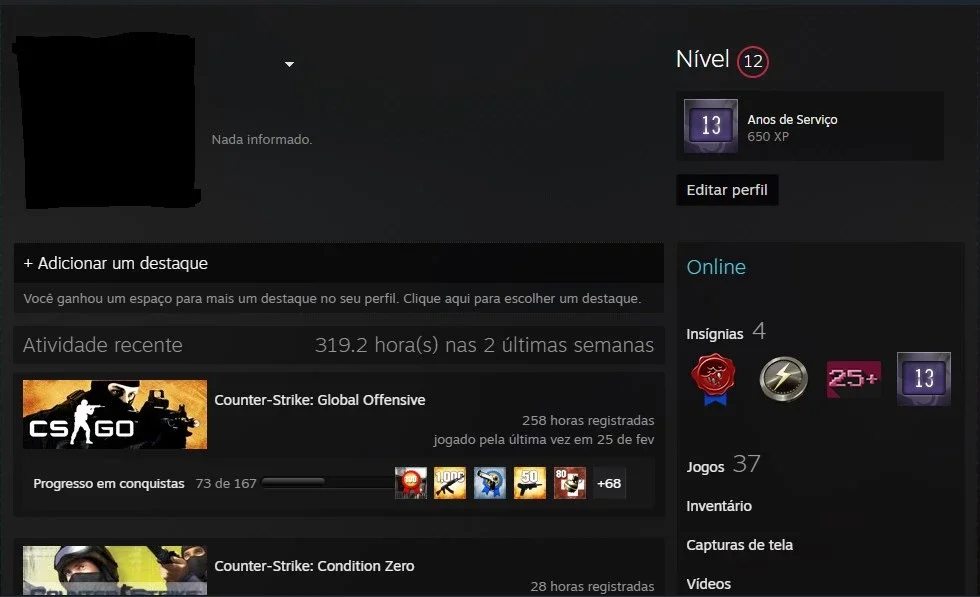Click + Adicionar um destaque
Image resolution: width=980 pixels, height=597 pixels.
point(116,263)
